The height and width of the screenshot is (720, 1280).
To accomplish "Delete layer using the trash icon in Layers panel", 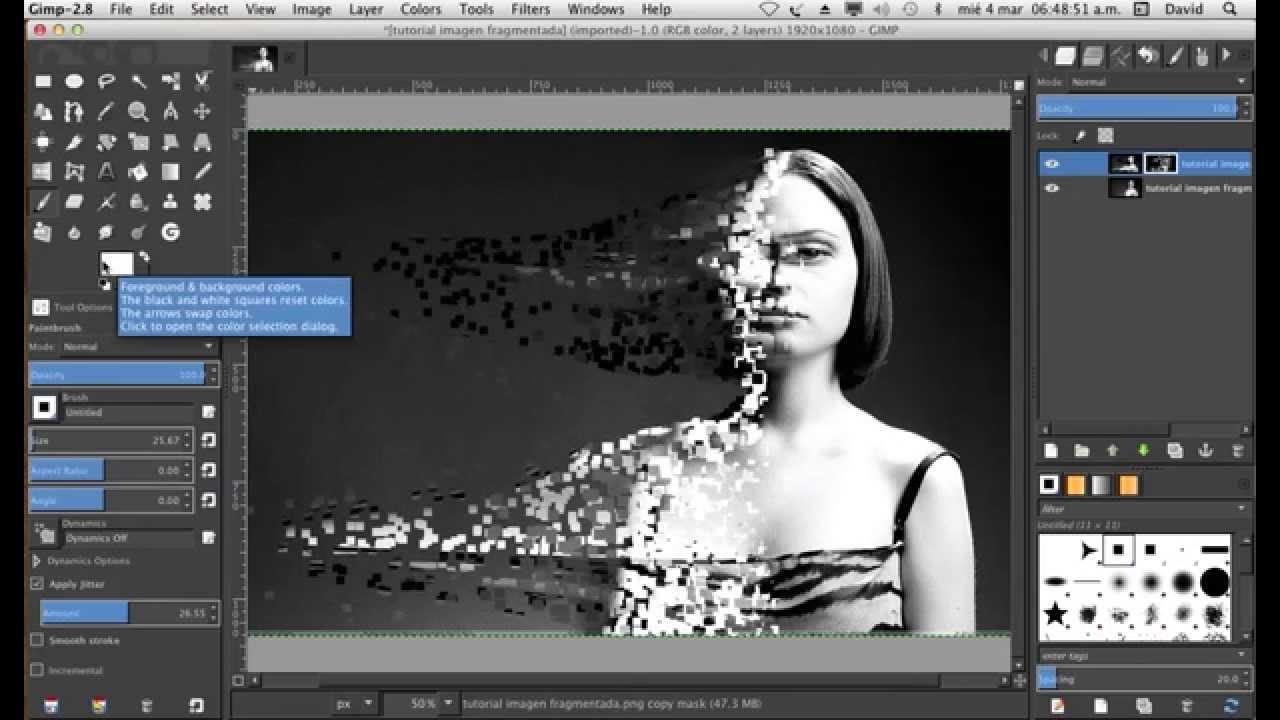I will point(1238,451).
